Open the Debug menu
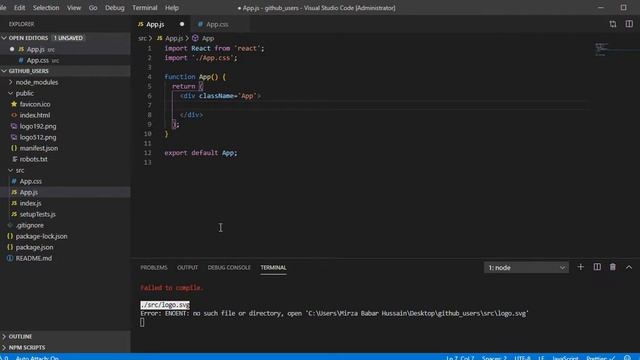 click(x=115, y=8)
